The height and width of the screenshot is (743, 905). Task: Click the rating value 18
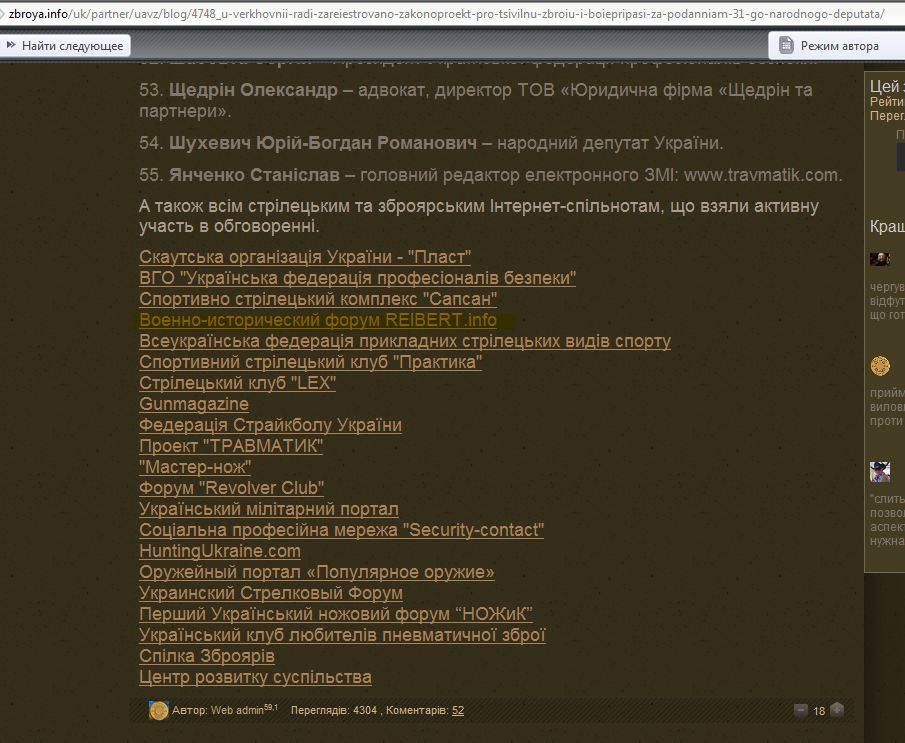click(819, 711)
